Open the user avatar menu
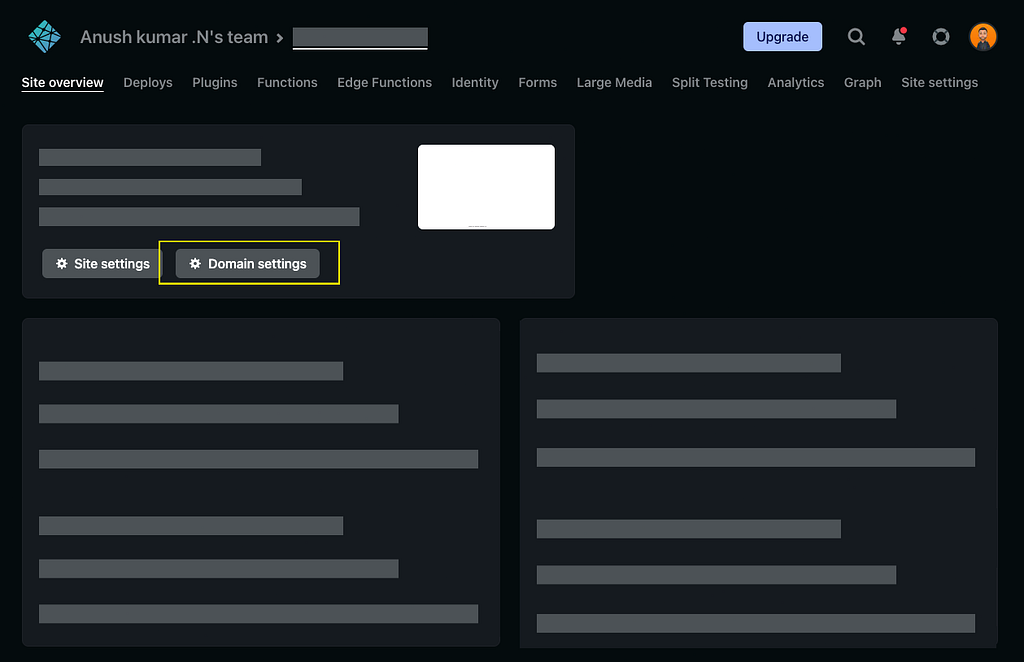The image size is (1024, 662). (x=983, y=37)
